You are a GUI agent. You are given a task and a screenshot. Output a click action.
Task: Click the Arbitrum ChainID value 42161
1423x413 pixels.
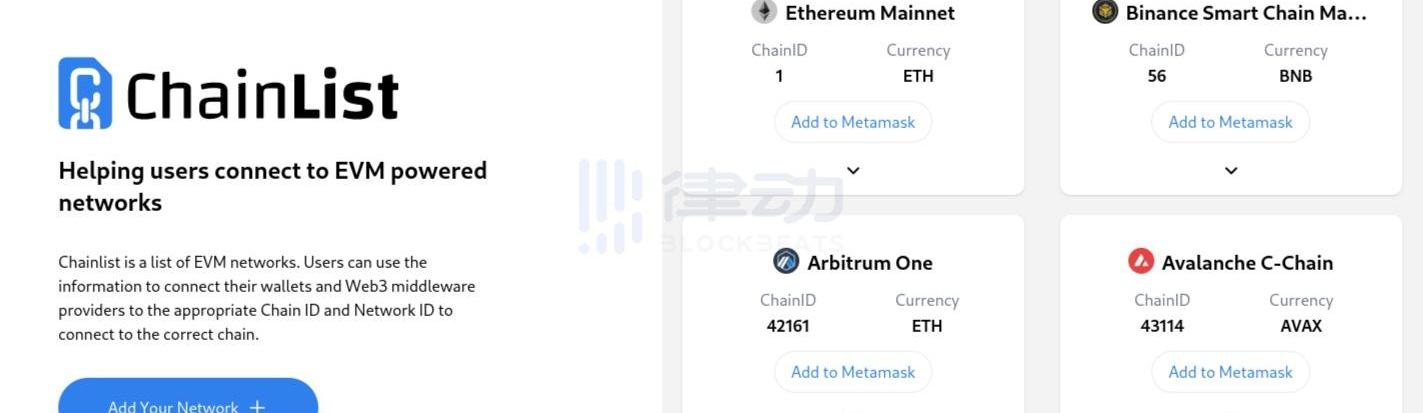(788, 326)
